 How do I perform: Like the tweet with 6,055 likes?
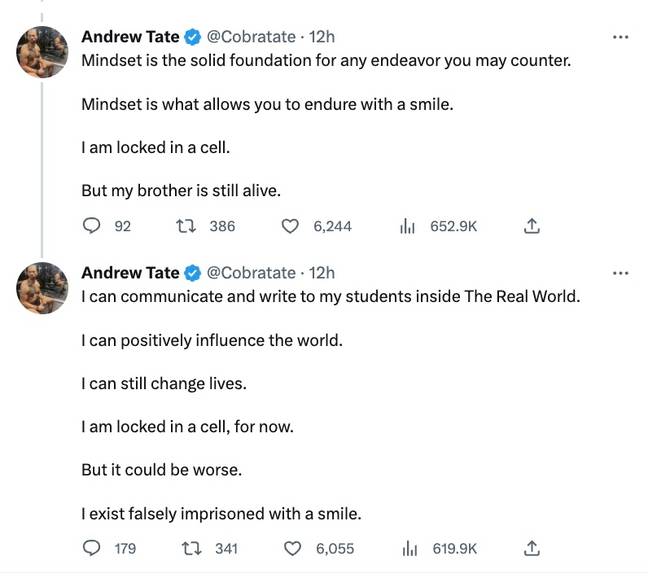(x=293, y=548)
